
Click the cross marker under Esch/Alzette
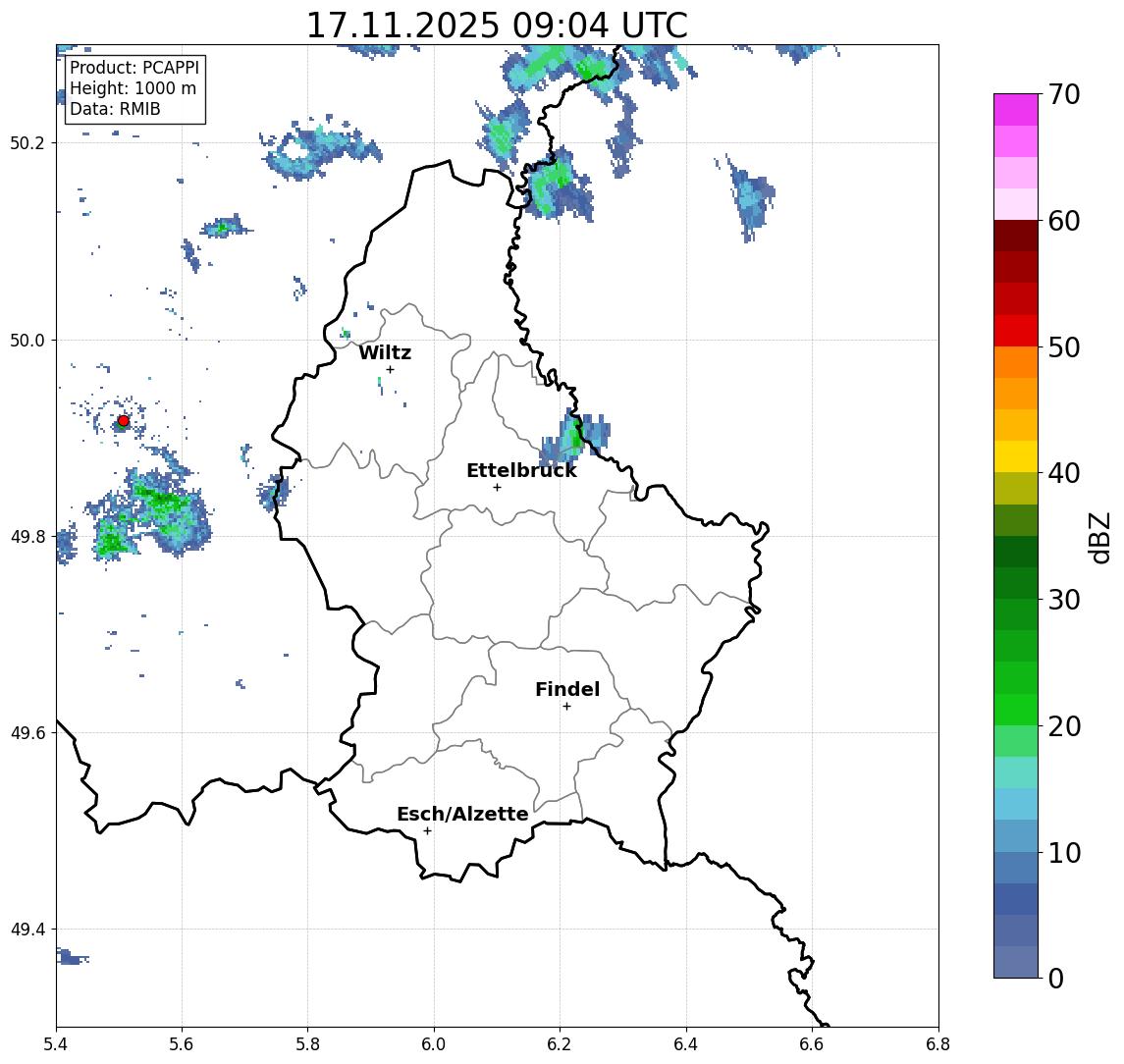(x=427, y=831)
